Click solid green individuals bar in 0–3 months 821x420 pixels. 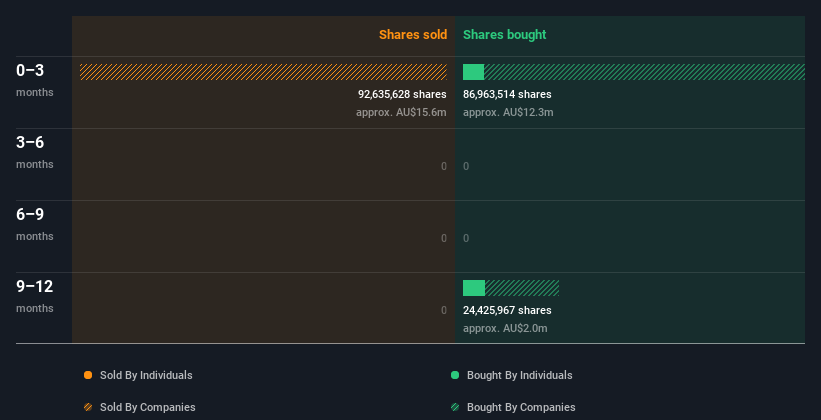click(x=473, y=72)
